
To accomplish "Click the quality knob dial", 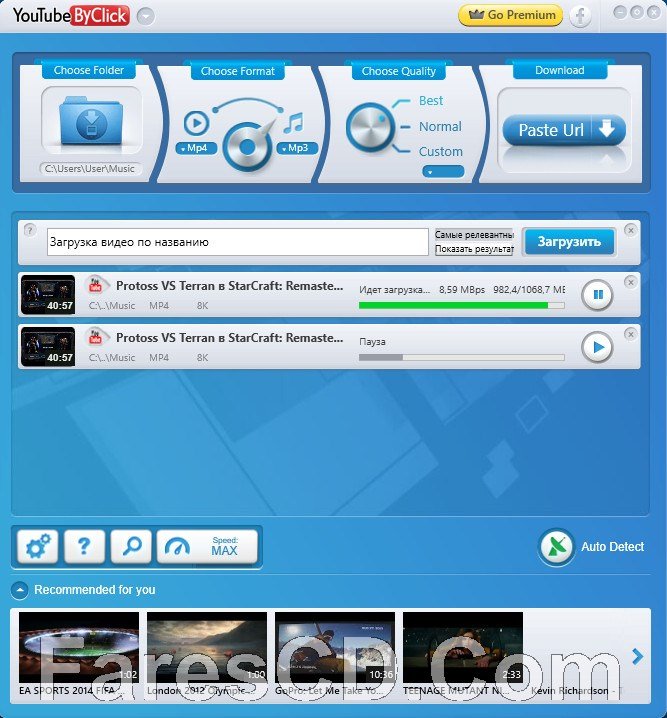I will click(x=369, y=127).
